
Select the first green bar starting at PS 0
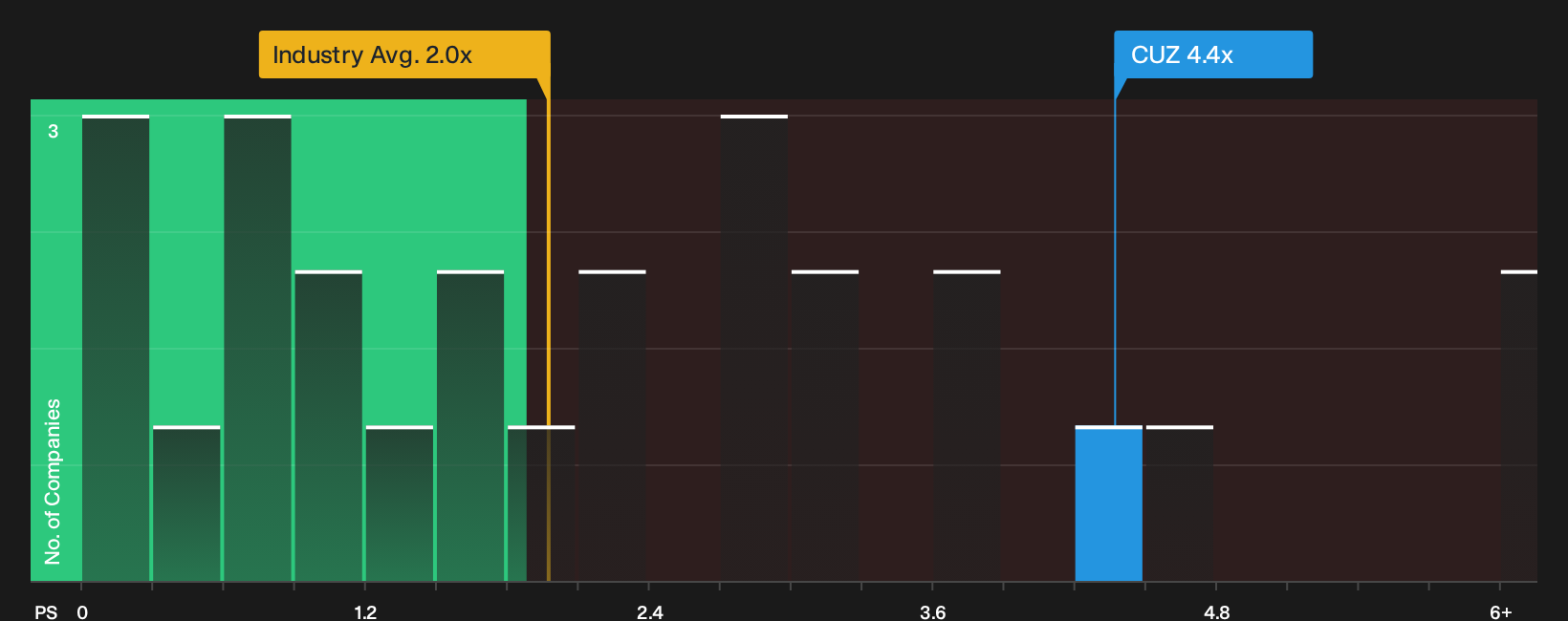116,348
